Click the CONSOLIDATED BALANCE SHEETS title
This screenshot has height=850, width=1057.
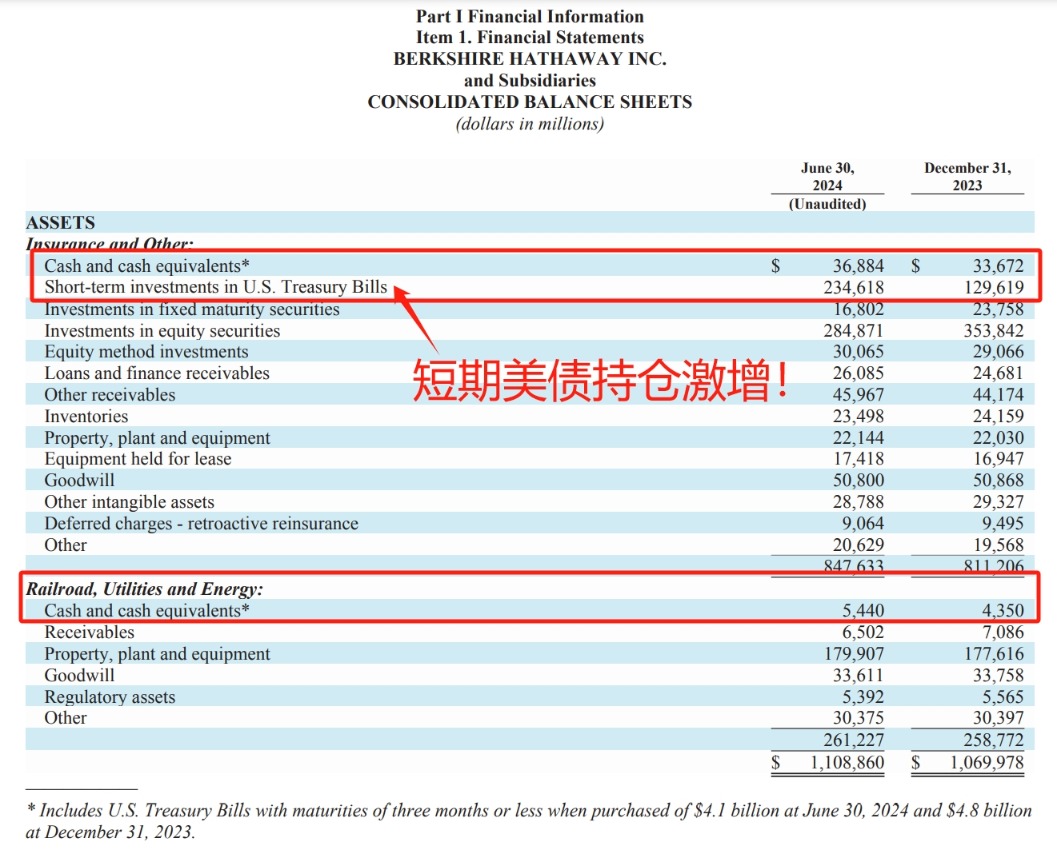tap(529, 102)
